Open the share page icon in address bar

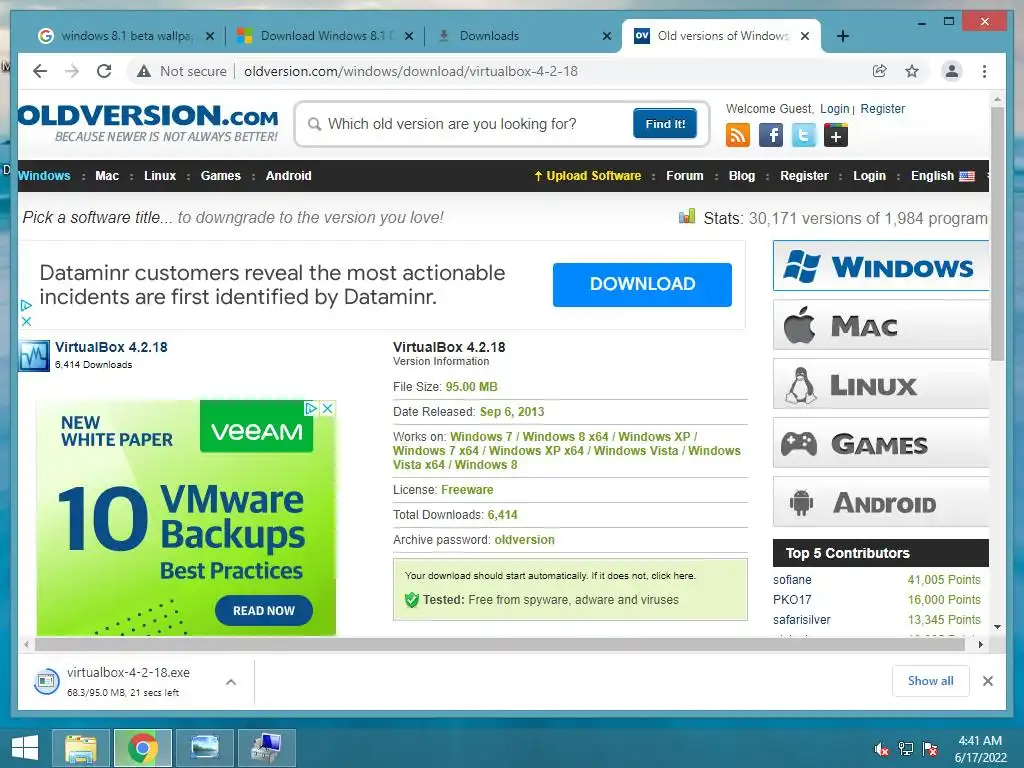(880, 71)
